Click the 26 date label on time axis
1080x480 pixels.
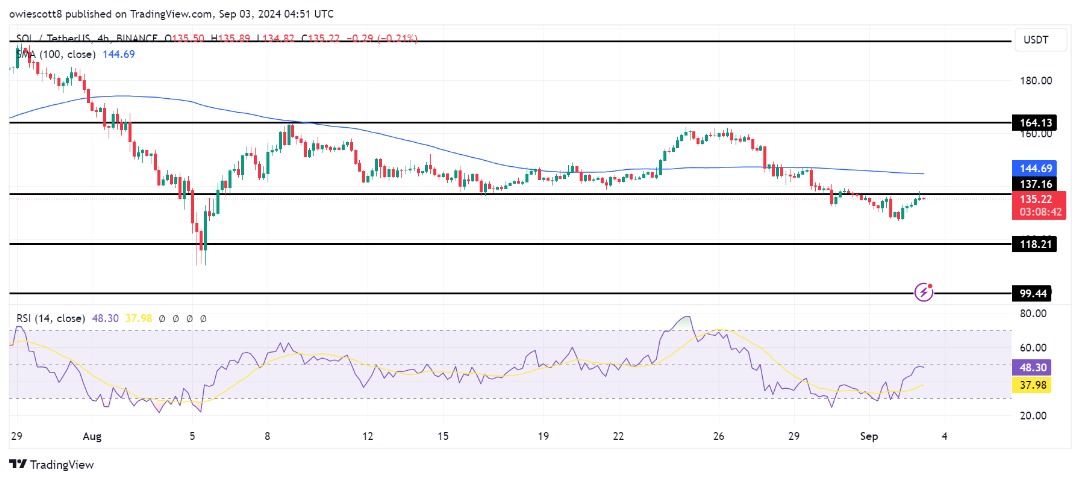click(718, 436)
